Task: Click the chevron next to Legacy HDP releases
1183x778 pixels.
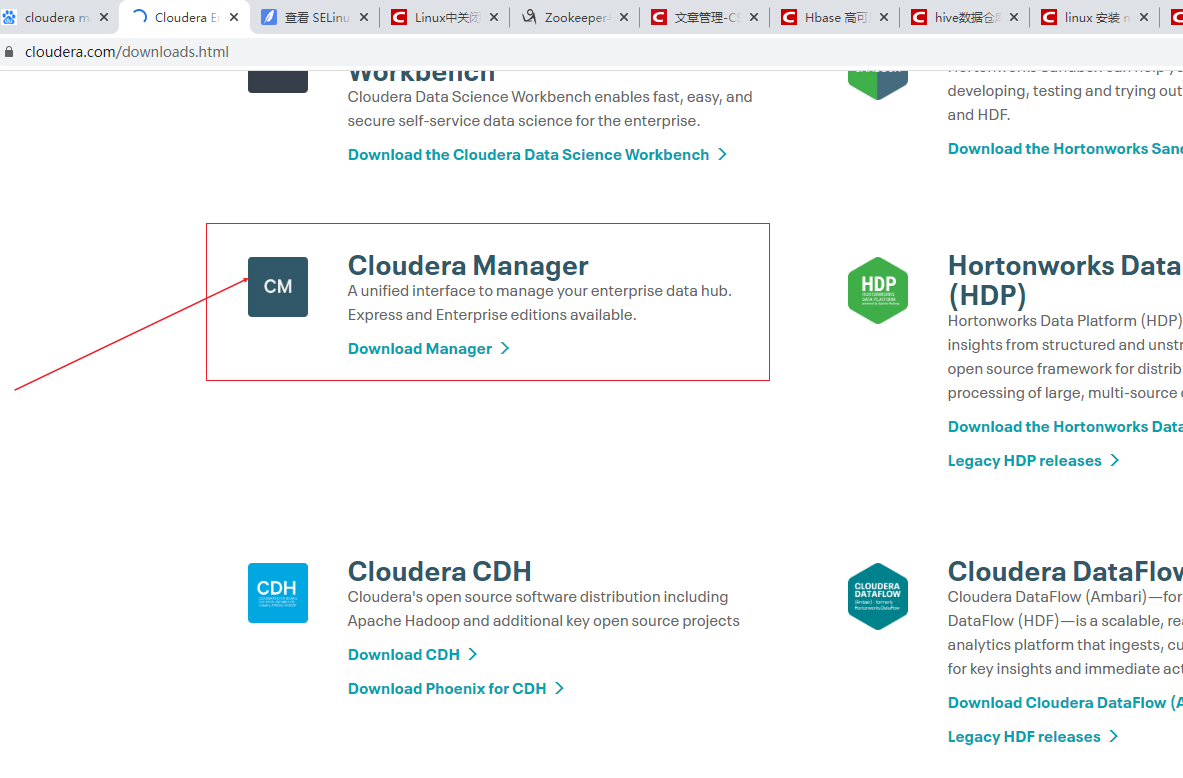Action: tap(1114, 460)
